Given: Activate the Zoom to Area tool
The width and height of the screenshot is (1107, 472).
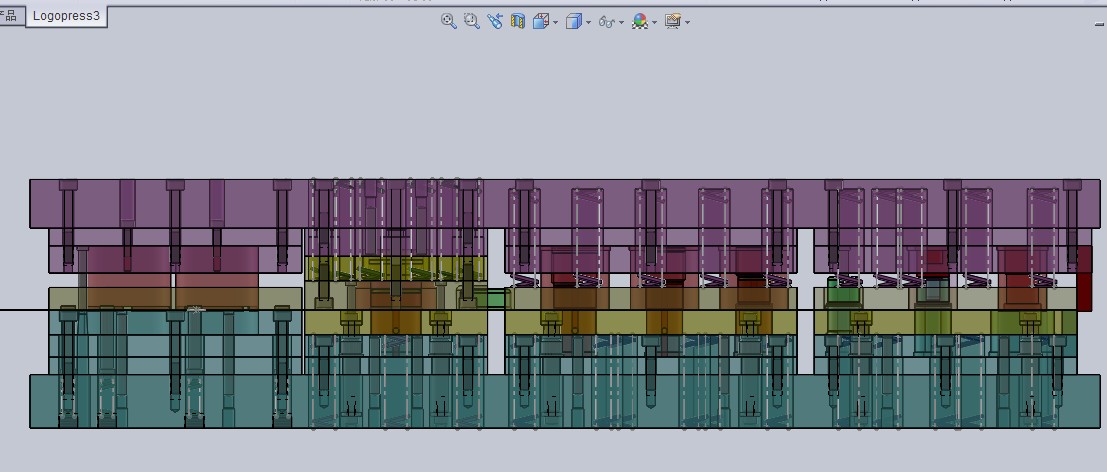Looking at the screenshot, I should click(x=472, y=21).
